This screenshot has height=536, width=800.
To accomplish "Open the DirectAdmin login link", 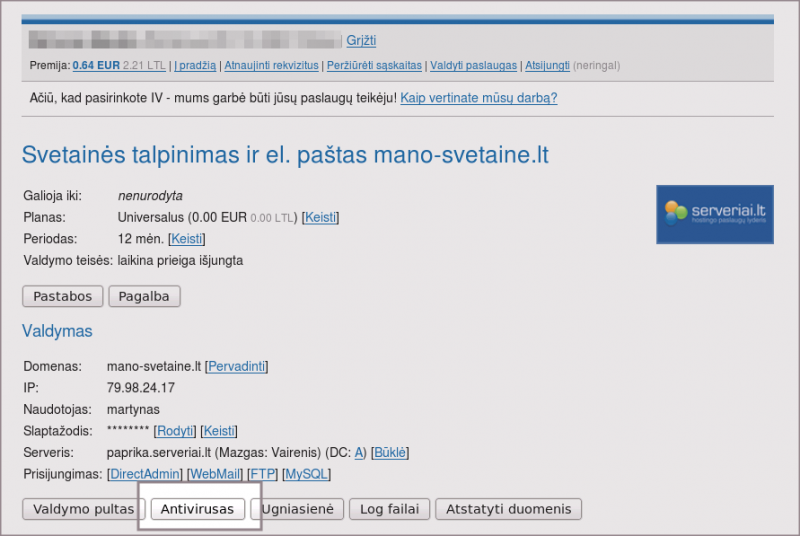I will click(x=146, y=474).
